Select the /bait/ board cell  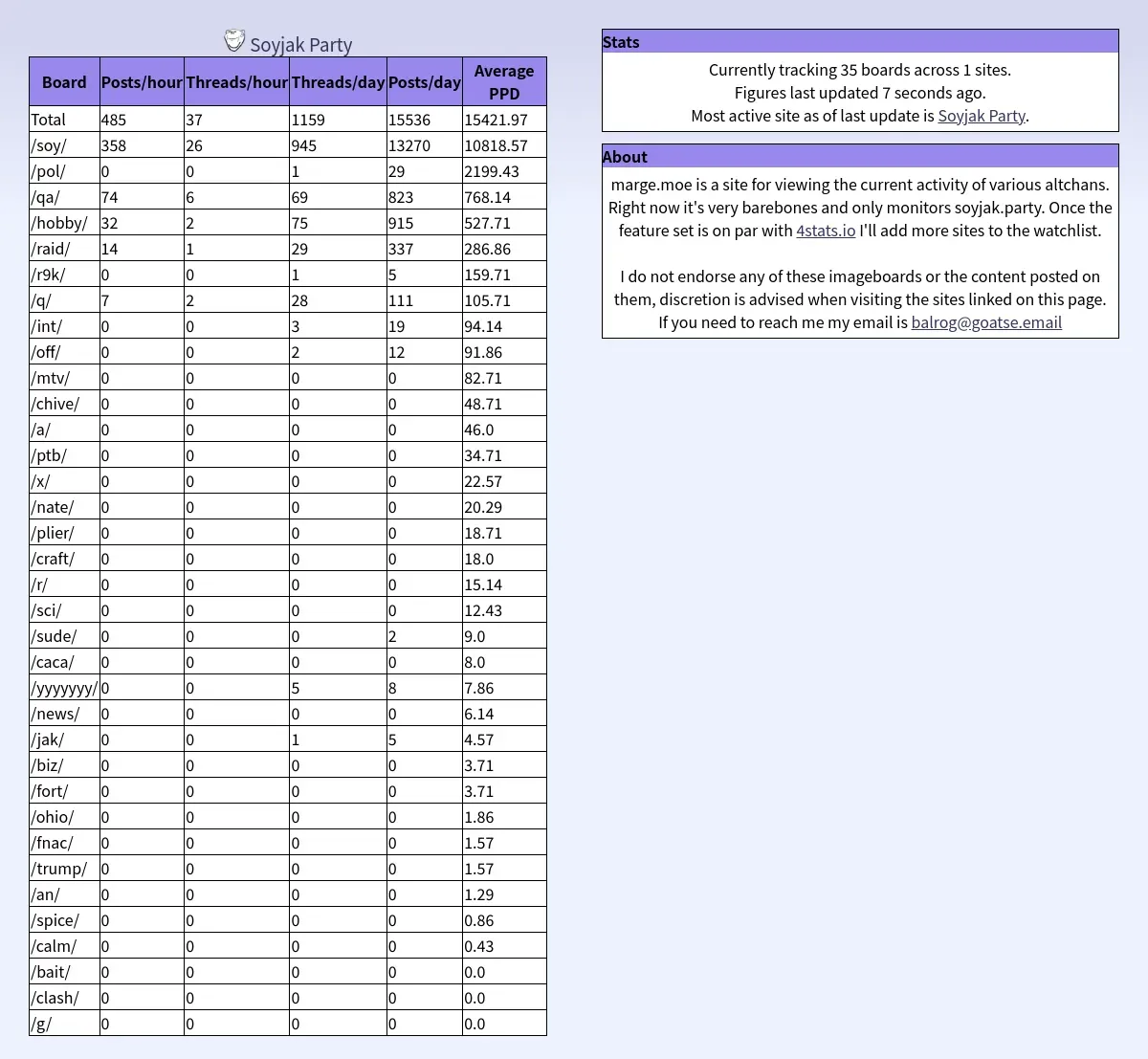pyautogui.click(x=64, y=972)
